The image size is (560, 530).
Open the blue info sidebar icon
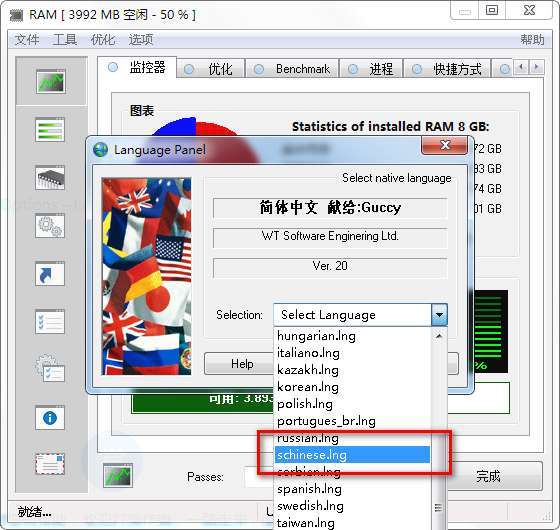[x=50, y=418]
